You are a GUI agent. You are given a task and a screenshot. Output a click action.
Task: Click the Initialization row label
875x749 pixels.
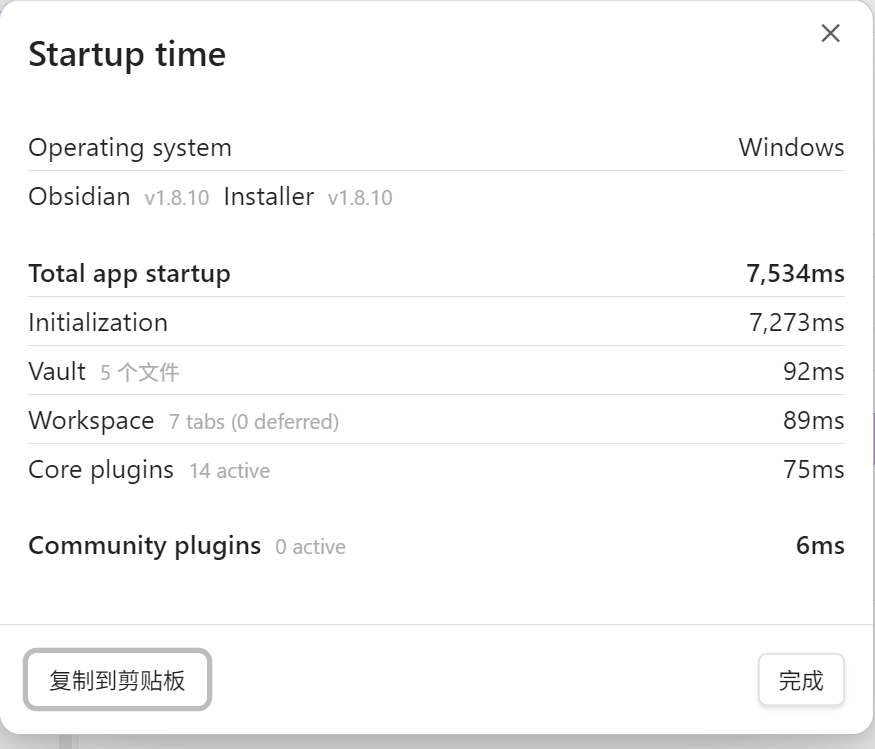click(x=98, y=323)
